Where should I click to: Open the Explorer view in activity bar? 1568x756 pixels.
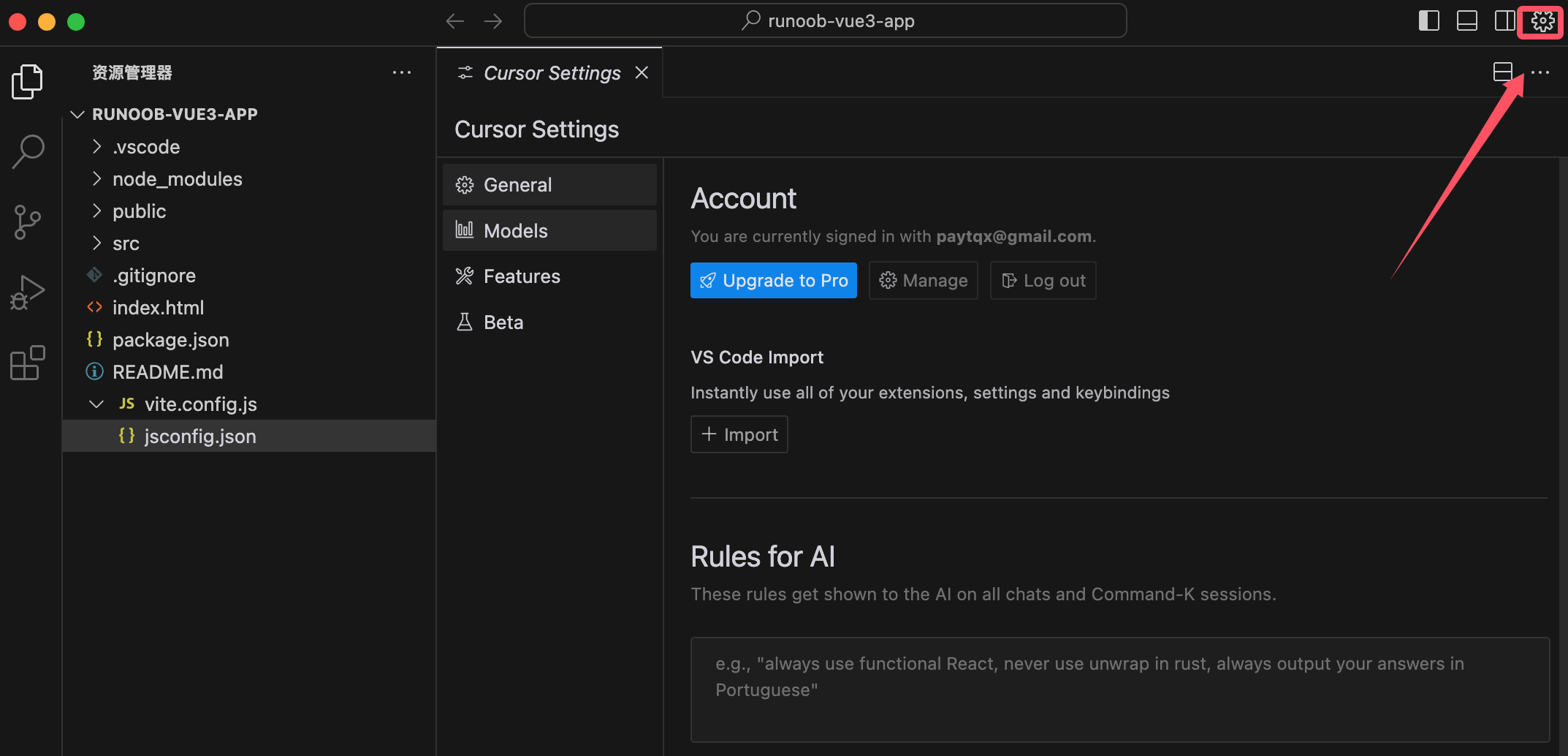(28, 81)
